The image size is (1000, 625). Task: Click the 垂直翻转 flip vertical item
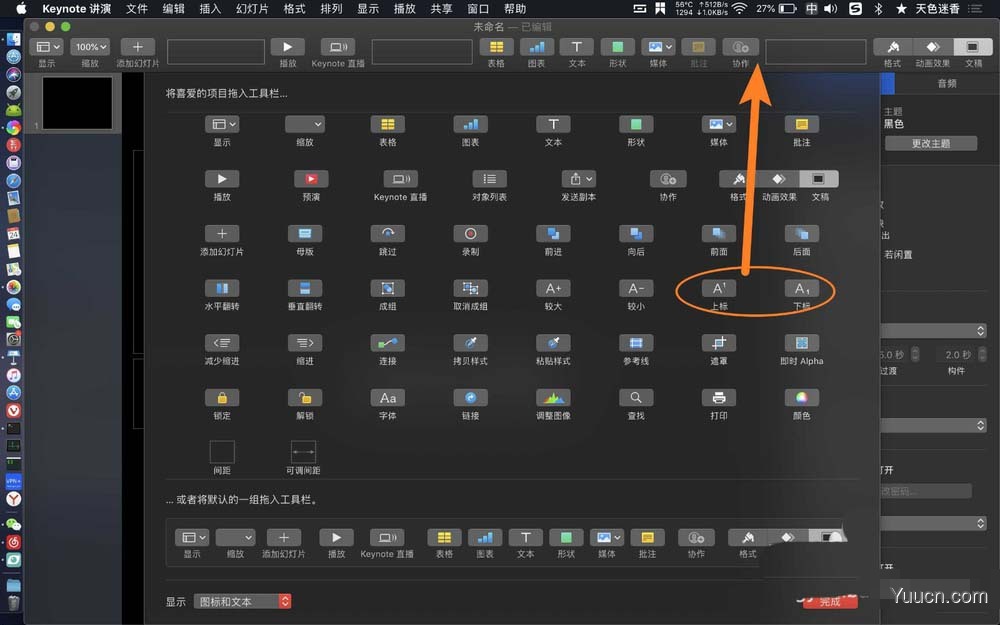point(305,288)
